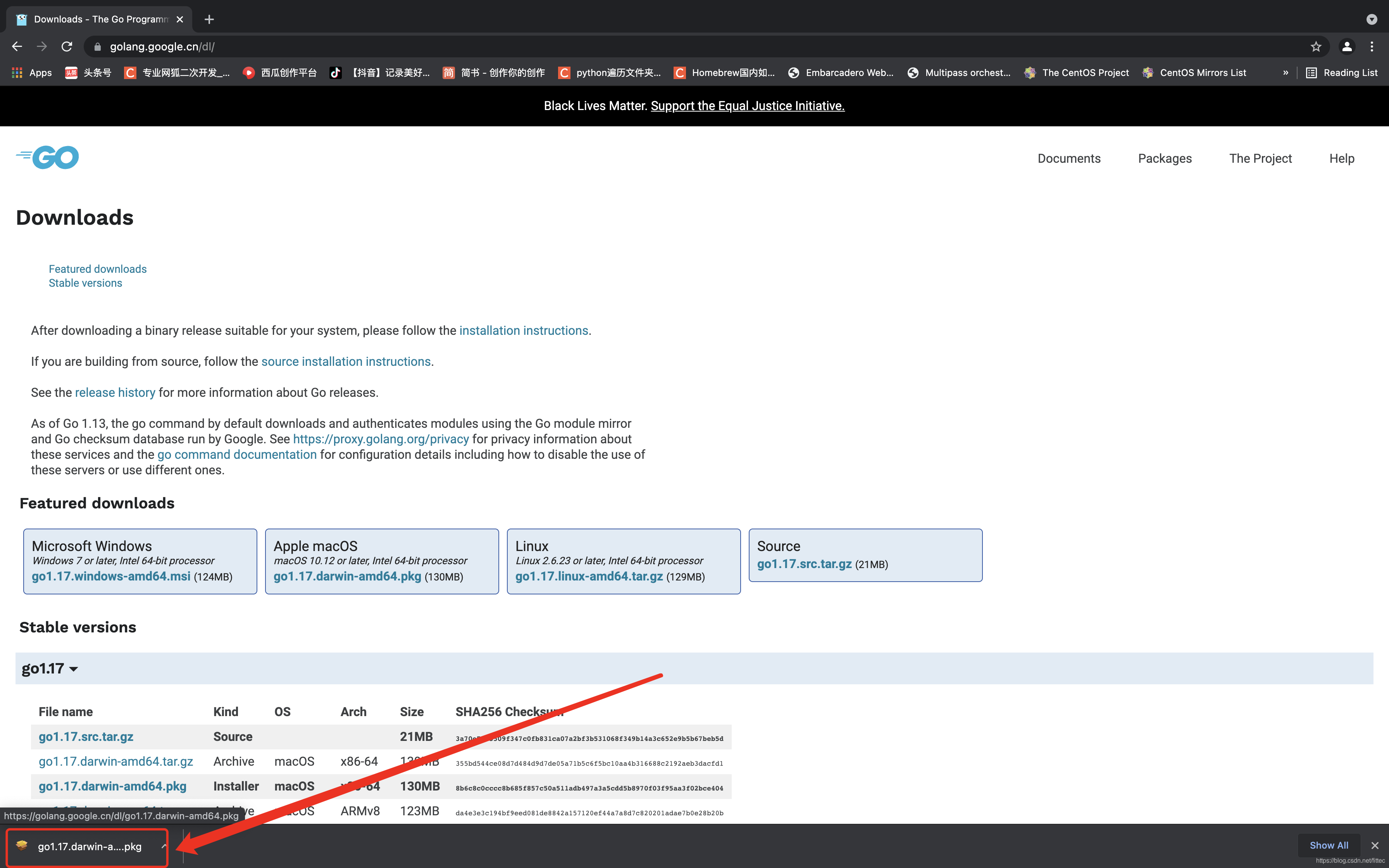Bookmark this page with the star icon
Screen dimensions: 1389x868
pyautogui.click(x=1316, y=46)
